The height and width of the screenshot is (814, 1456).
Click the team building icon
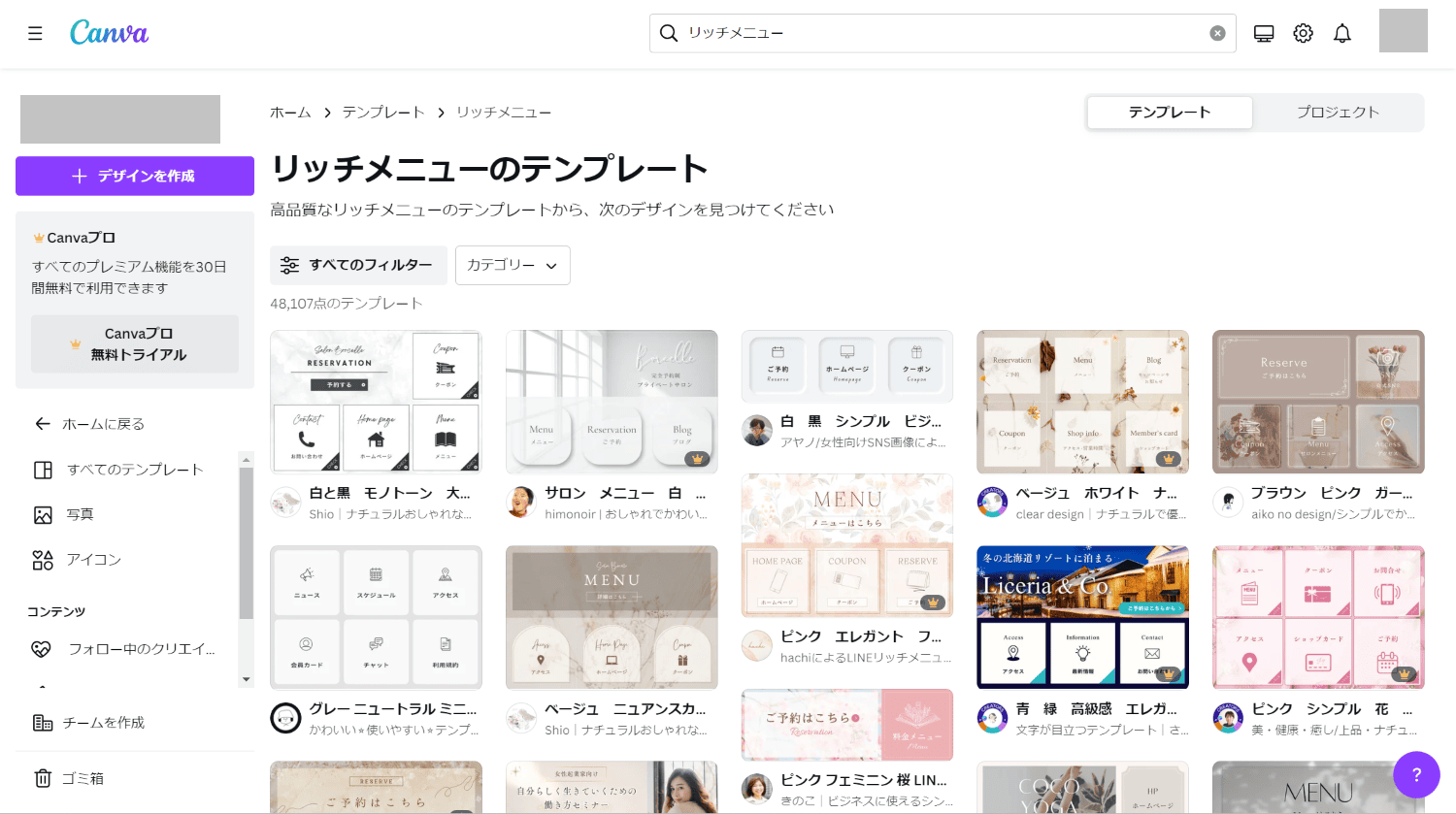pos(43,723)
